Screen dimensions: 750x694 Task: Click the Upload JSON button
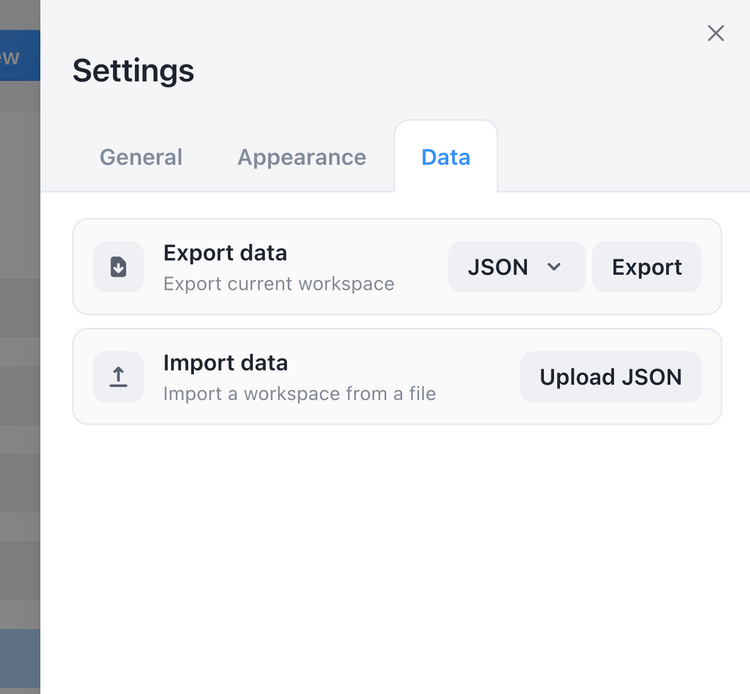(x=610, y=377)
